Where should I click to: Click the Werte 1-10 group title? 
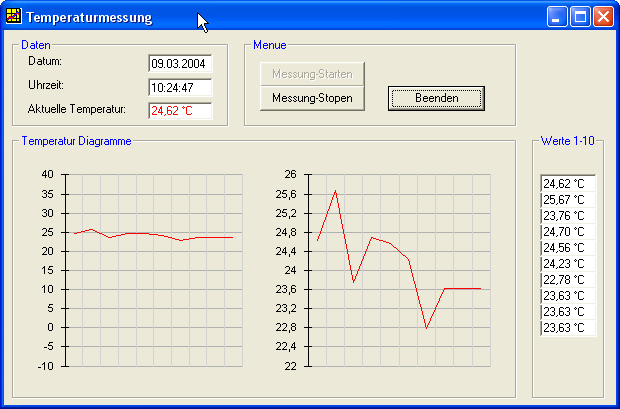(567, 141)
